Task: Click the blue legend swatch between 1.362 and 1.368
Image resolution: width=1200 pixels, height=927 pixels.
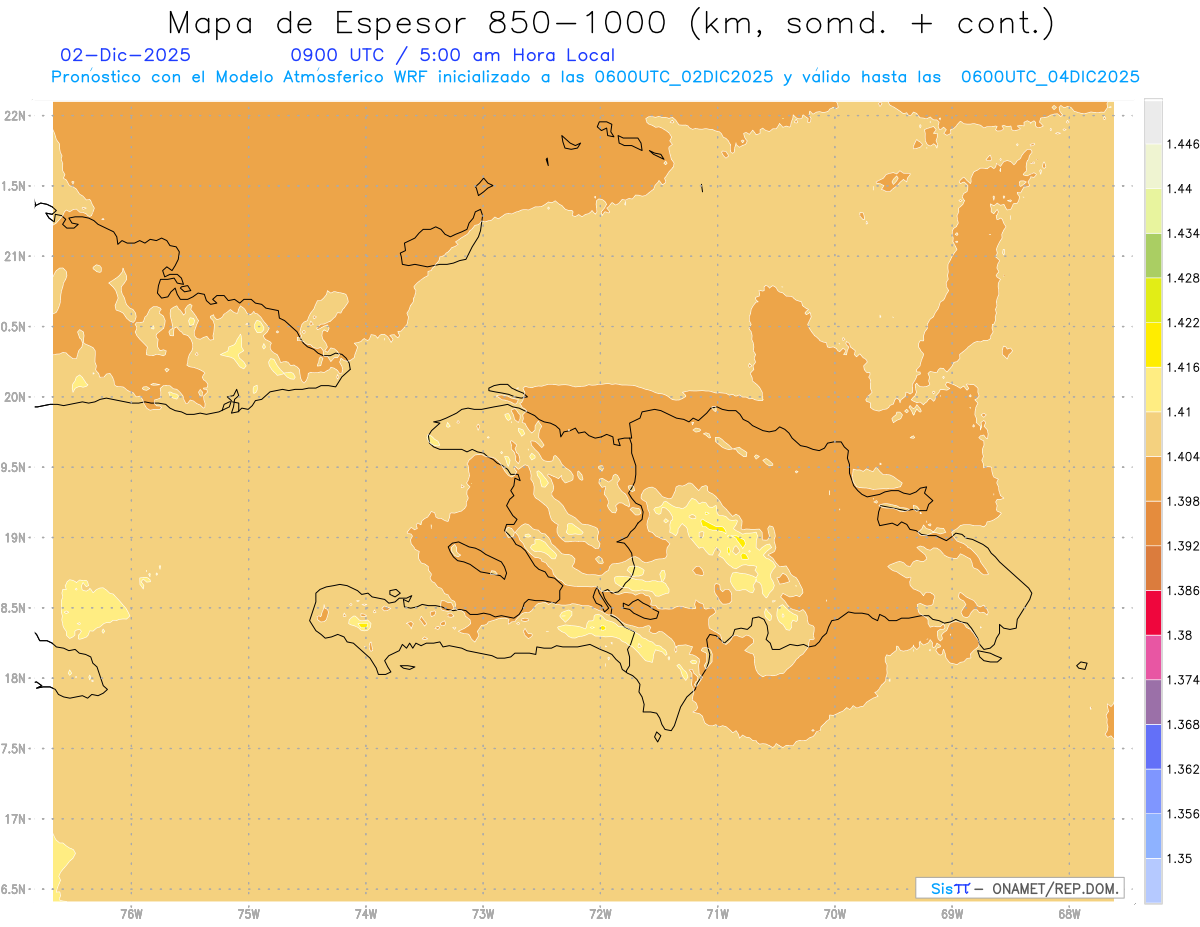Action: pos(1153,747)
